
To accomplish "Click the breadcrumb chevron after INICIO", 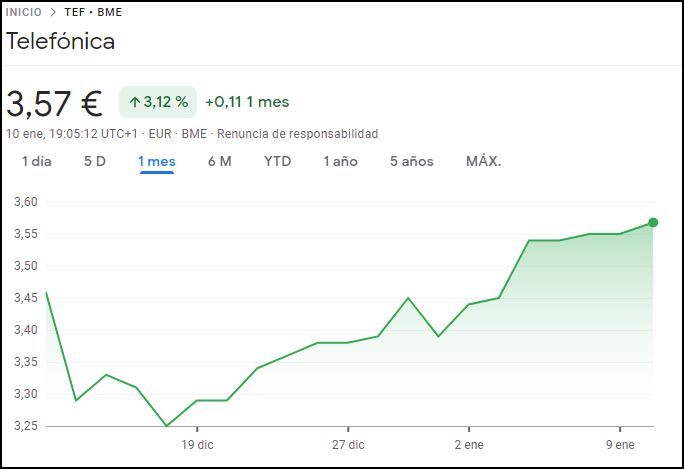I will pos(53,13).
